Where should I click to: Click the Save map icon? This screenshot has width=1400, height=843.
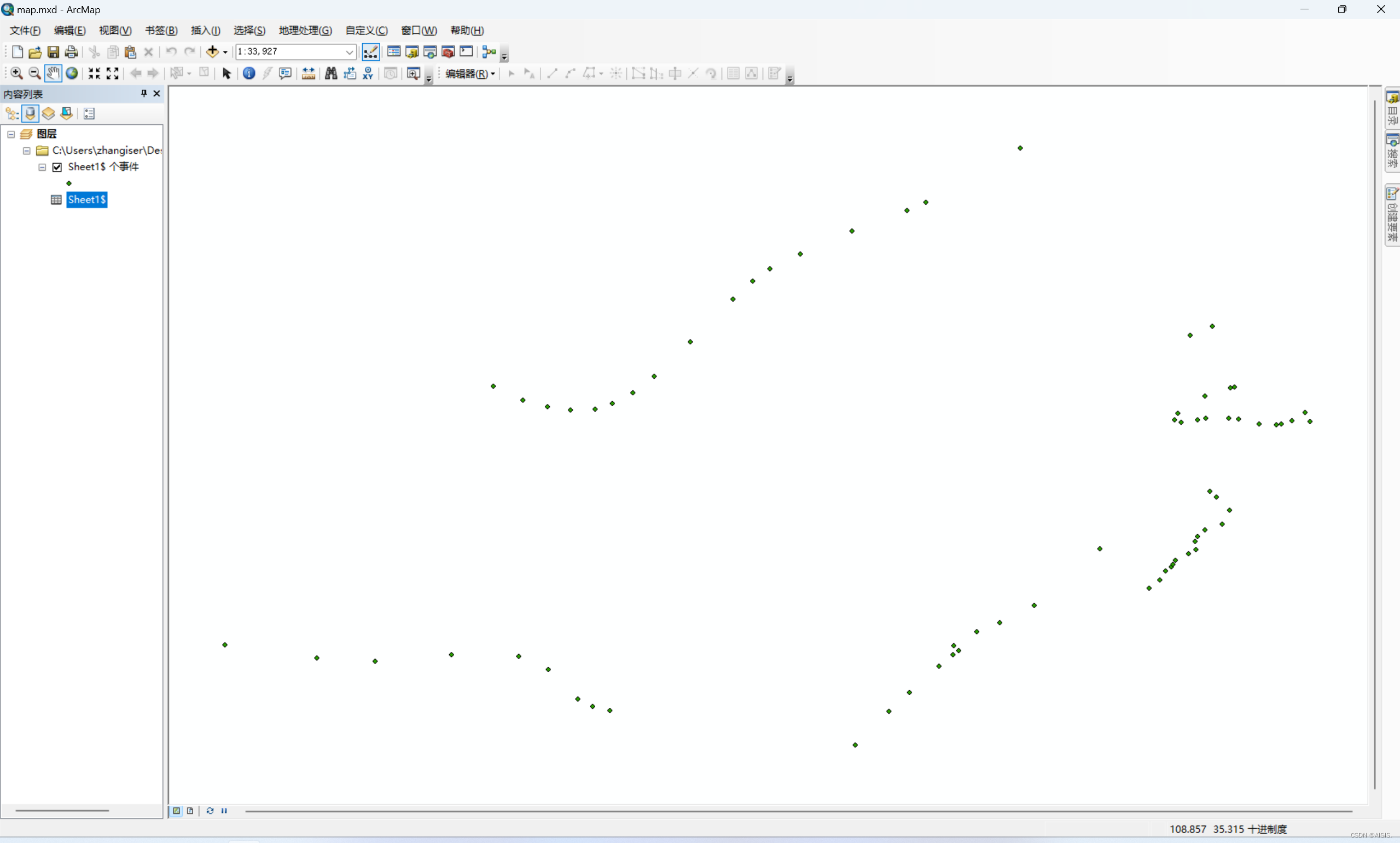[x=53, y=51]
